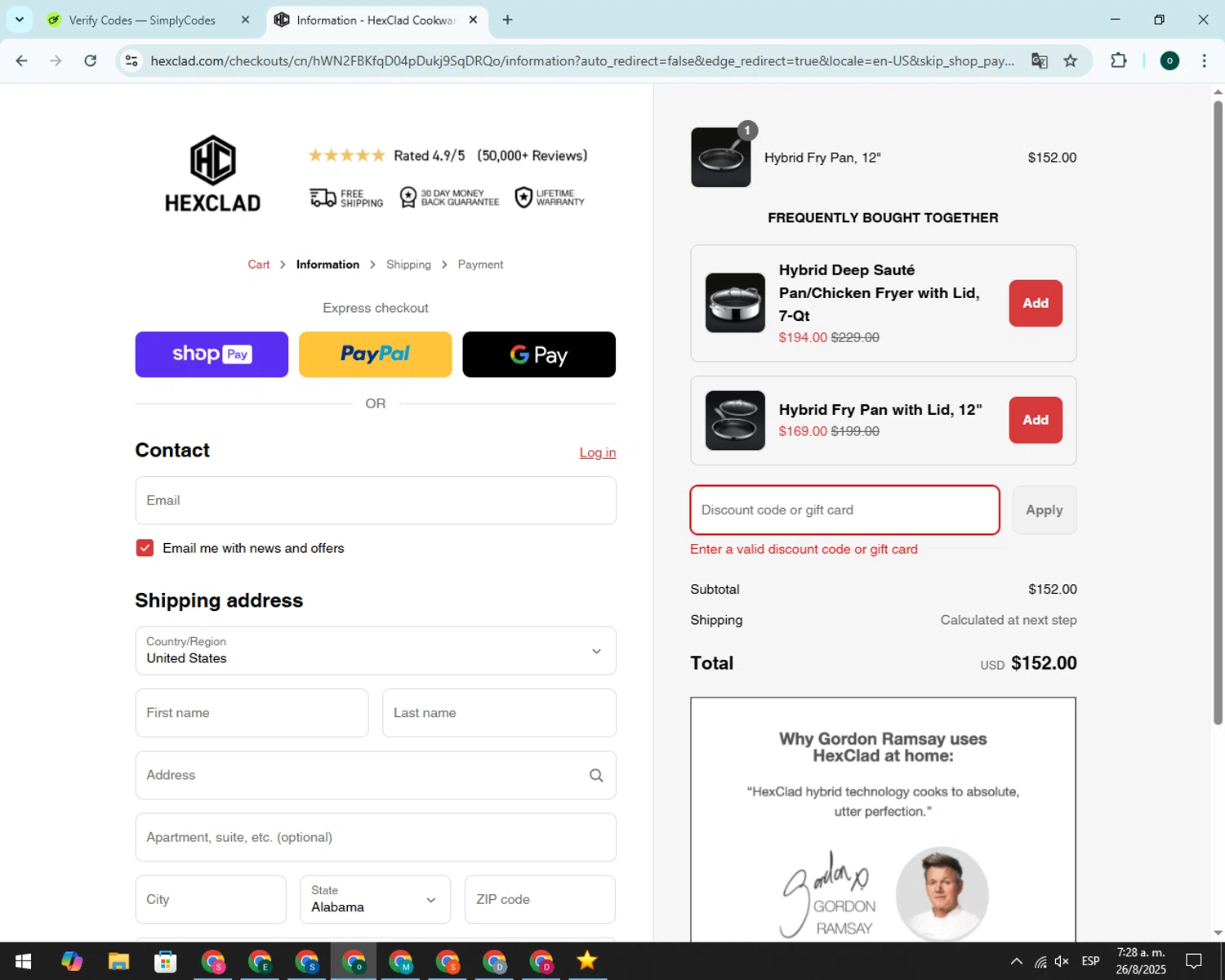Click the ZIP code field
The image size is (1225, 980).
[540, 899]
